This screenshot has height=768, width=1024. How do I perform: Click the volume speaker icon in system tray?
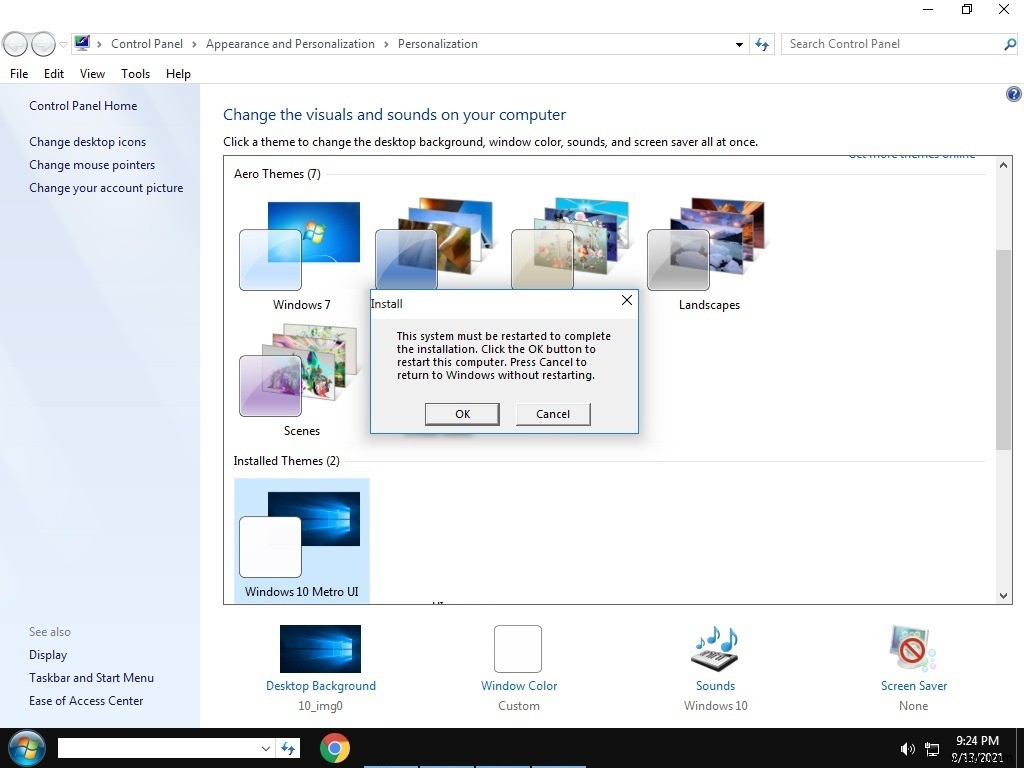(907, 748)
